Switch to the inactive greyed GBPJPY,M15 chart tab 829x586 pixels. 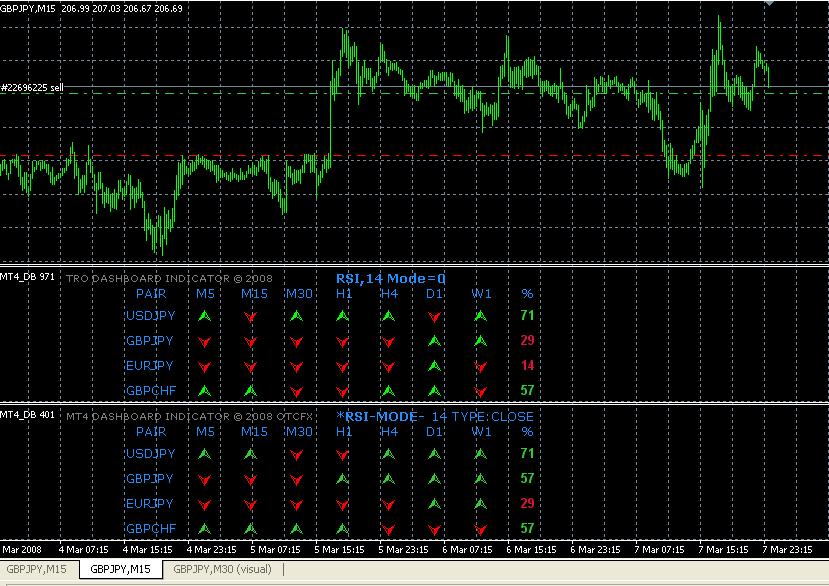click(x=36, y=569)
